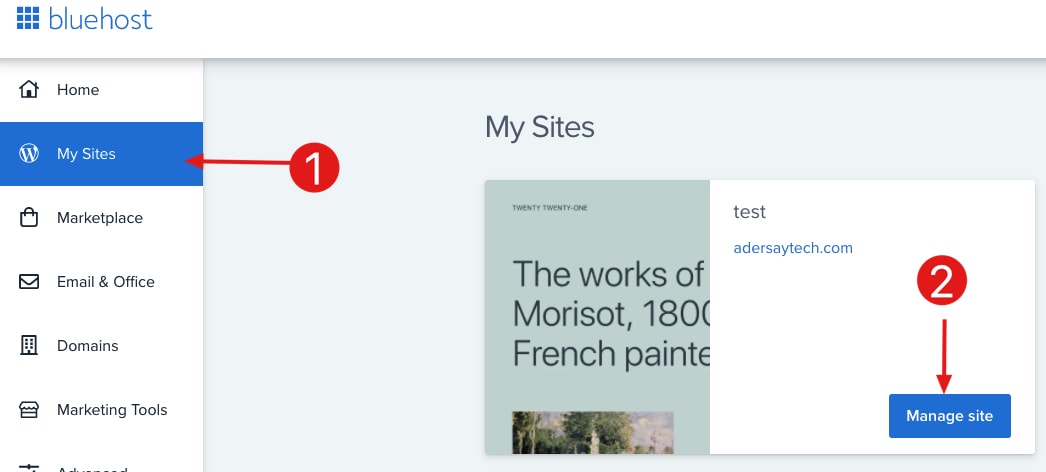The height and width of the screenshot is (472, 1046).
Task: Open Email & Office section
Action: (x=106, y=282)
